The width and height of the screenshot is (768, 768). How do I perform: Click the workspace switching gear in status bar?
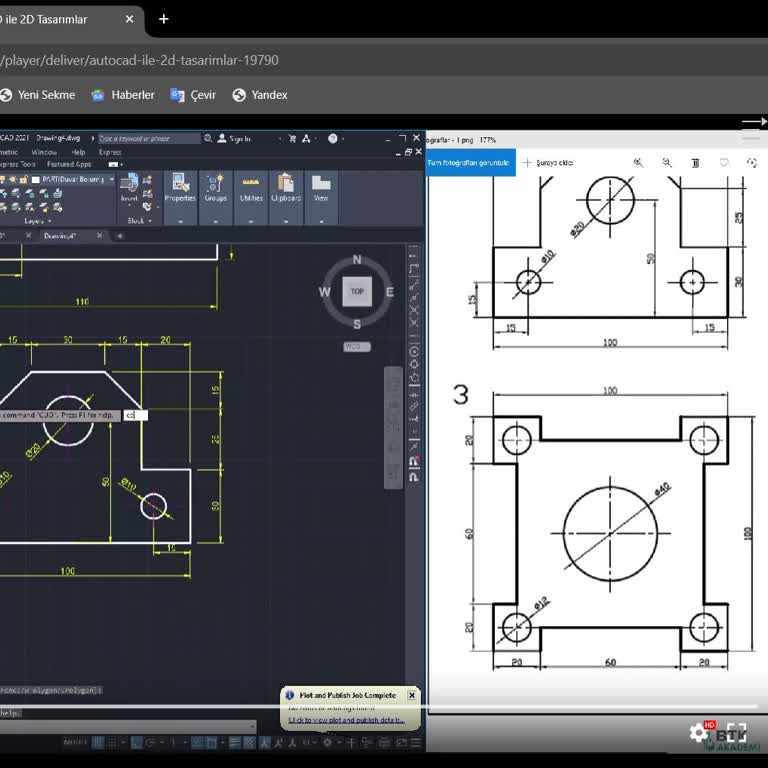327,743
